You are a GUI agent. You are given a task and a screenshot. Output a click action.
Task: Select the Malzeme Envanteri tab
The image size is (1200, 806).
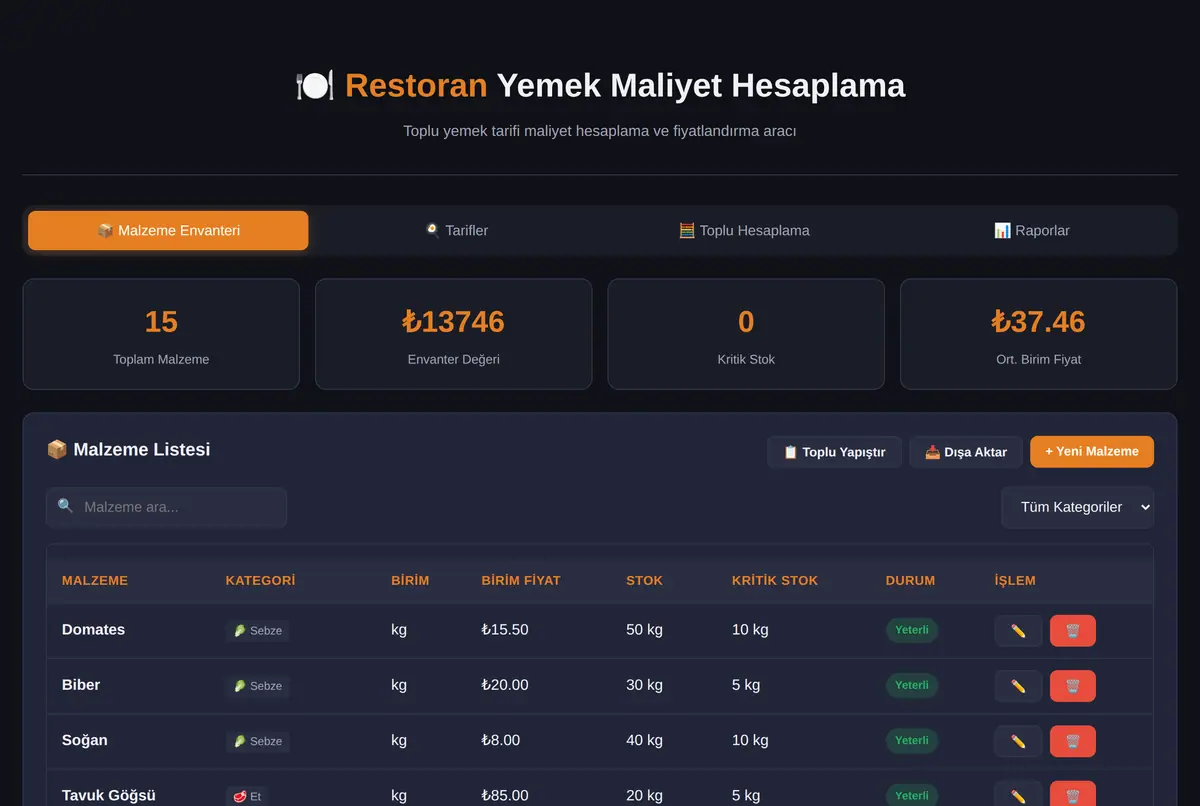click(x=168, y=230)
